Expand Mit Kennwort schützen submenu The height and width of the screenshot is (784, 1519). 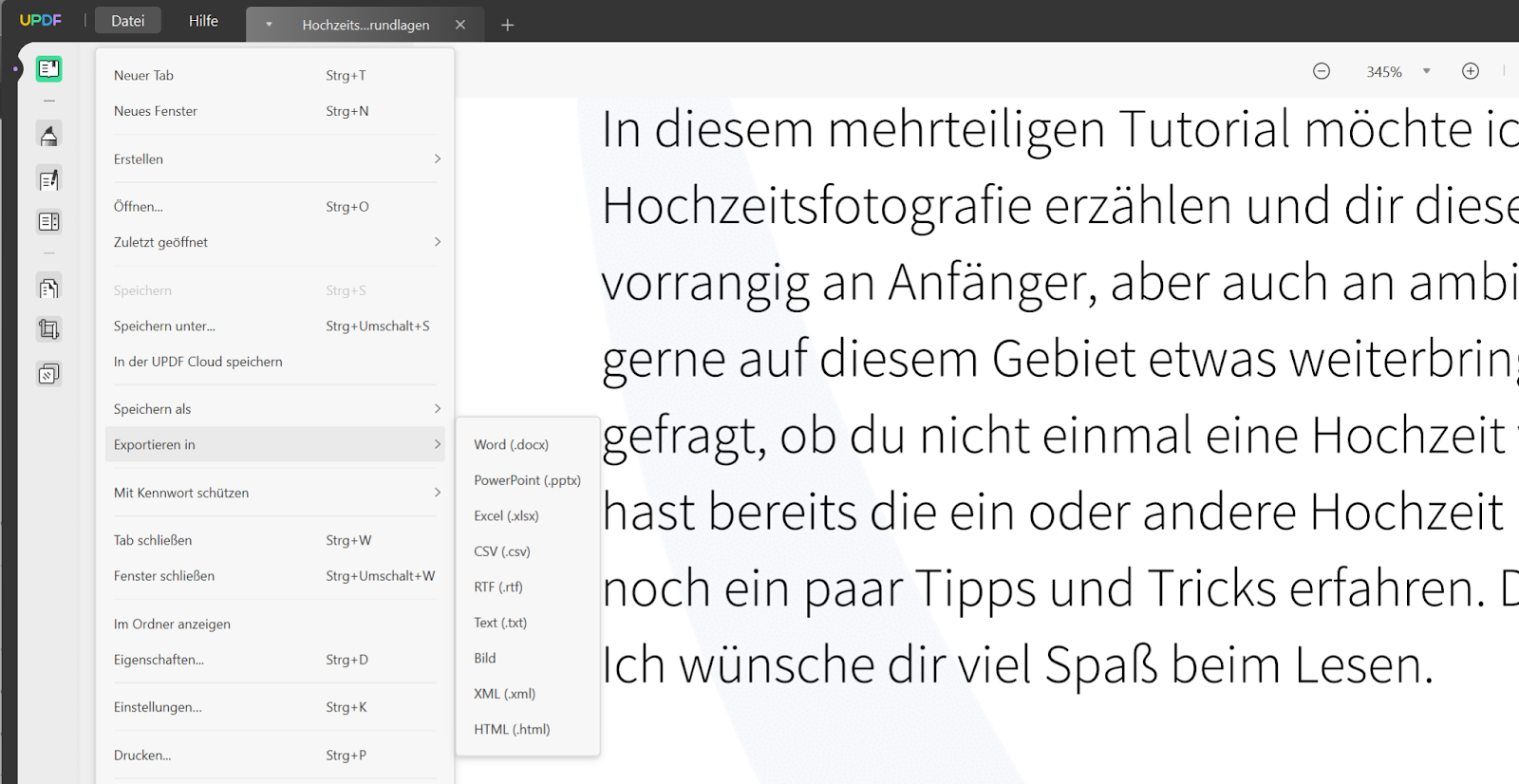click(x=275, y=493)
